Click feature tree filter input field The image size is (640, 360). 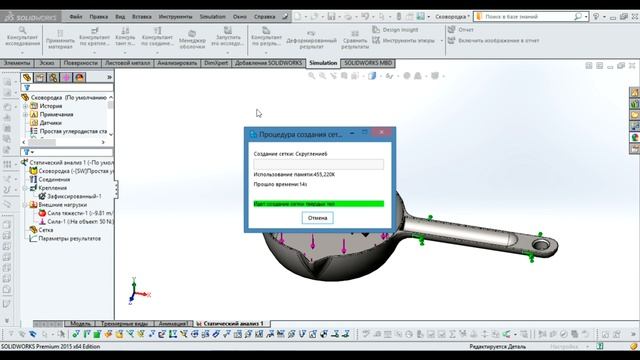(72, 88)
